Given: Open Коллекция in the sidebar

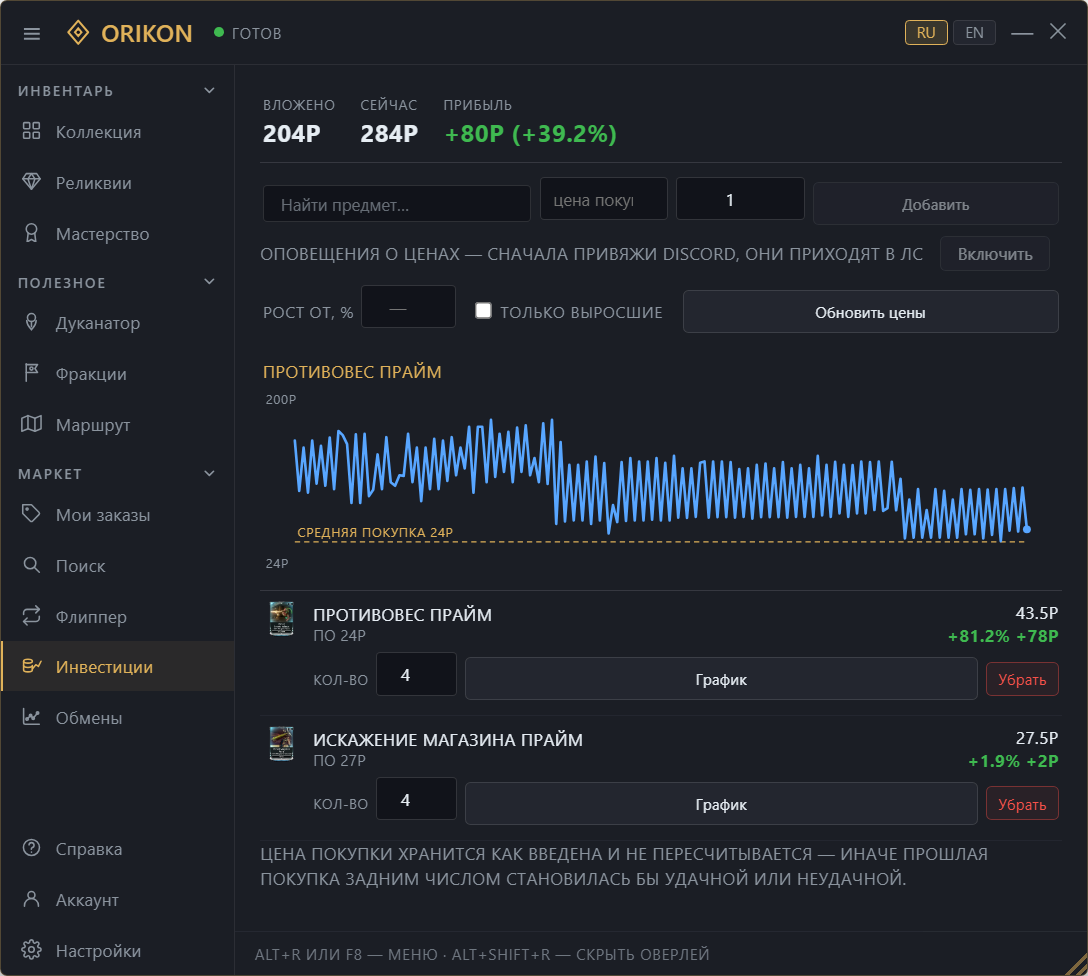Looking at the screenshot, I should click(117, 132).
